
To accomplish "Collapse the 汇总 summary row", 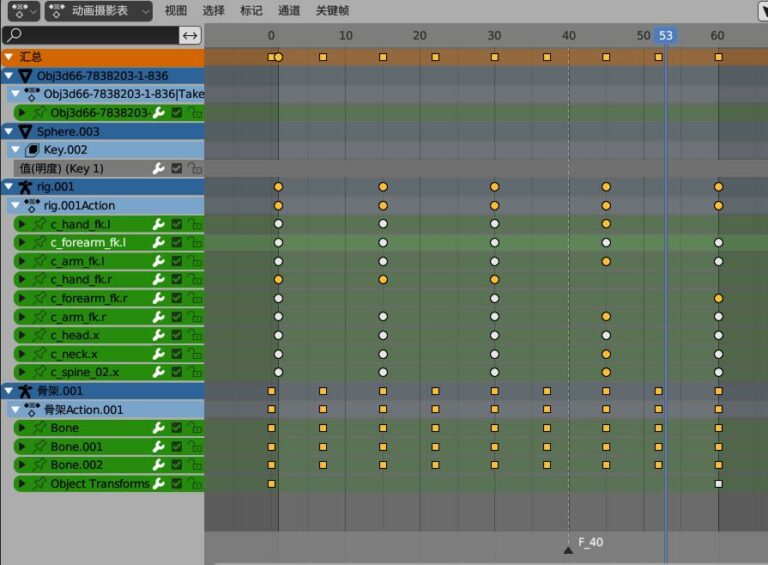I will click(9, 57).
